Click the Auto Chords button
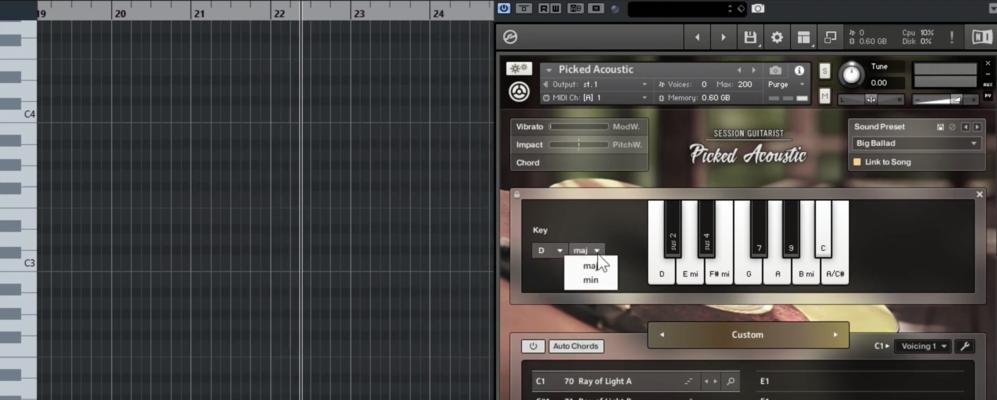Screen dimensions: 997x400 pyautogui.click(x=575, y=347)
